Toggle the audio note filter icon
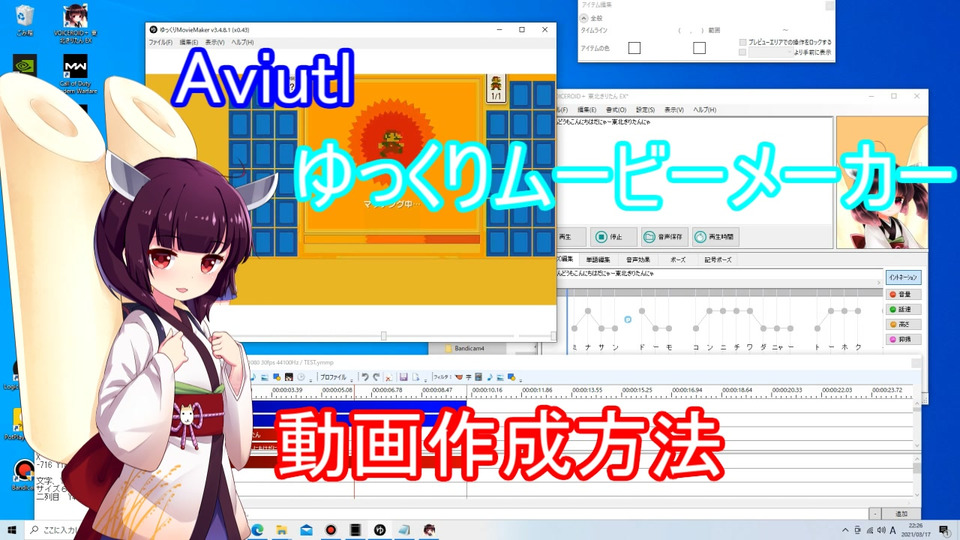The height and width of the screenshot is (540, 960). coord(489,377)
